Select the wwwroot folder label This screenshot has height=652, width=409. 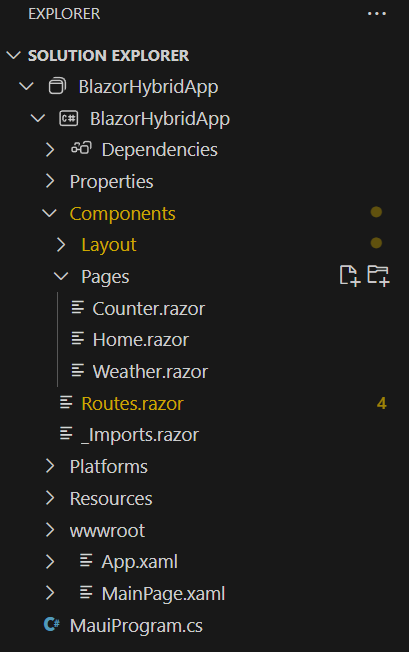click(107, 531)
